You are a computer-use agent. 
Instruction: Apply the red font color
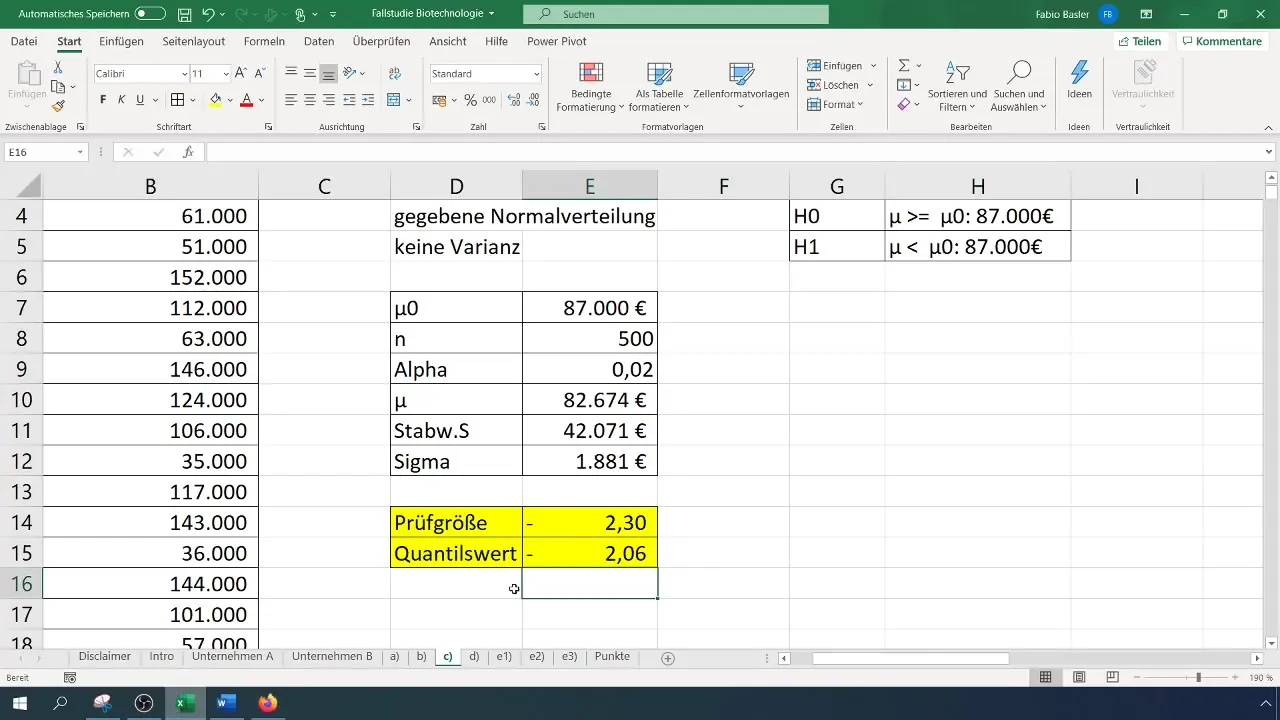tap(246, 100)
